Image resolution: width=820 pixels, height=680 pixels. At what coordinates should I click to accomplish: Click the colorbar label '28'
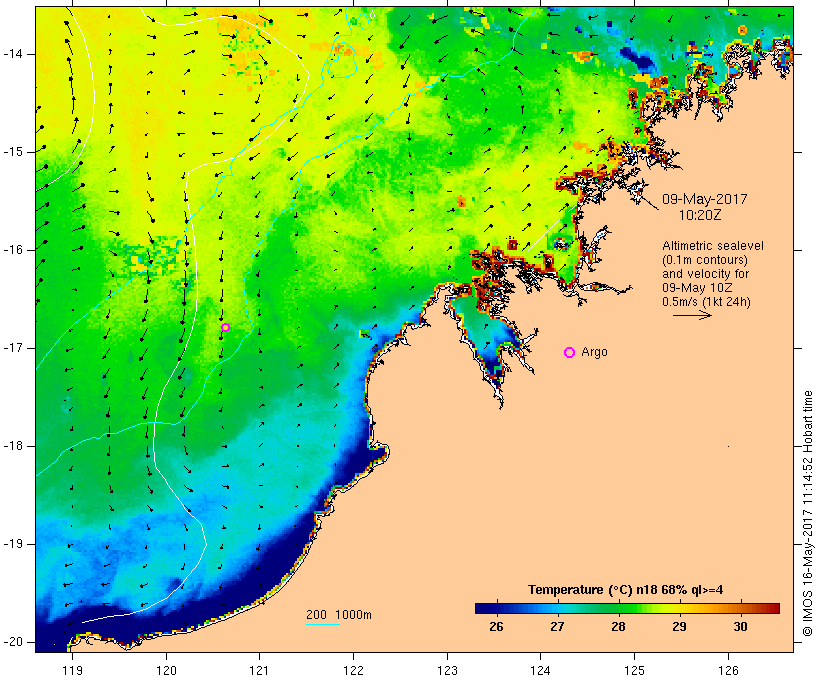pyautogui.click(x=618, y=626)
